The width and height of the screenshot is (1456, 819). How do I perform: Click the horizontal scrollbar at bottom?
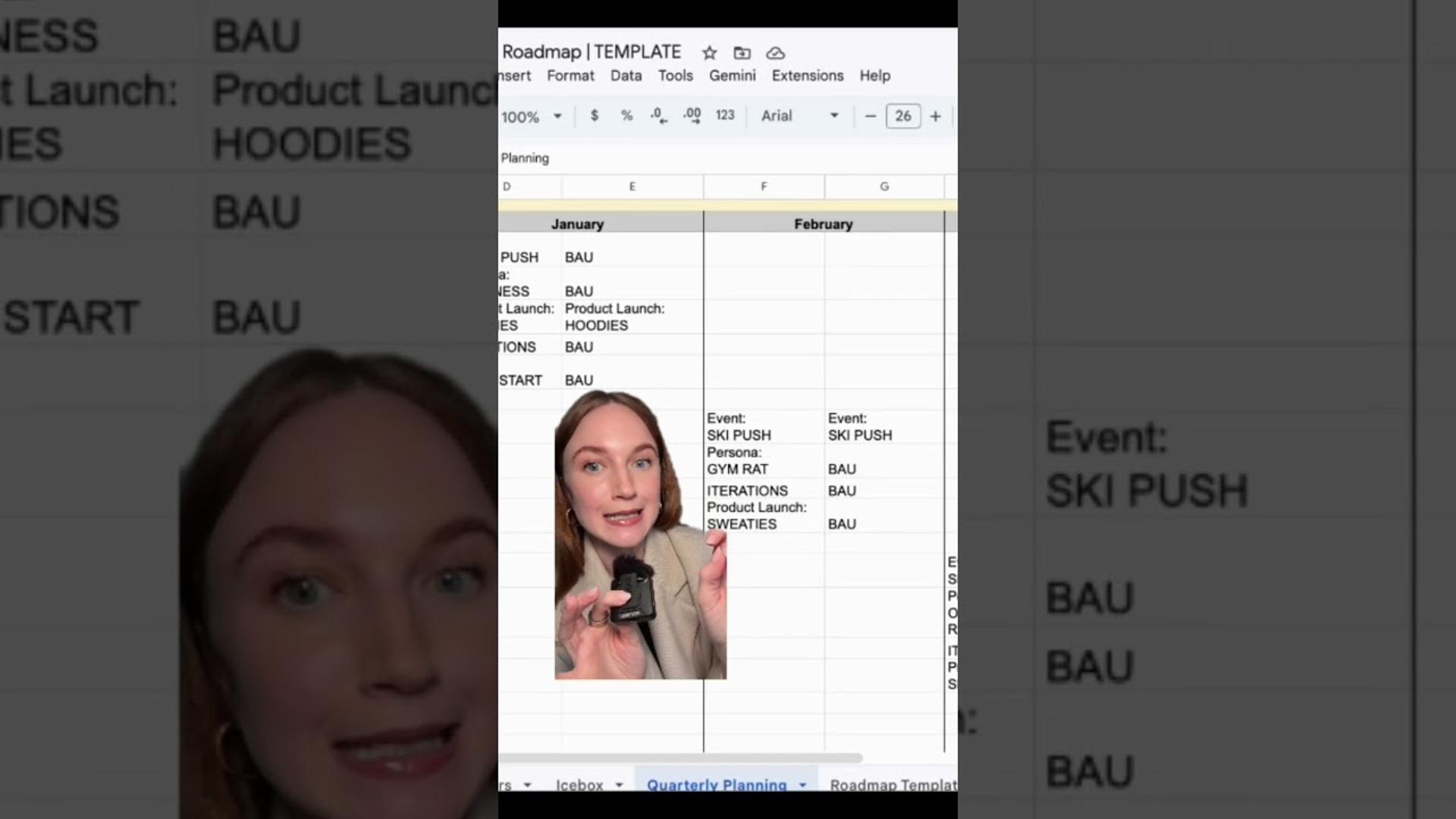680,758
